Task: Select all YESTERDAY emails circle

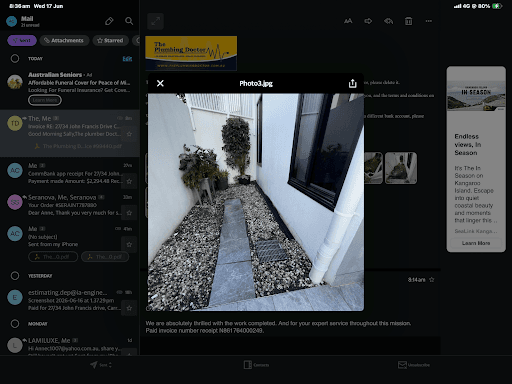Action: (15, 276)
